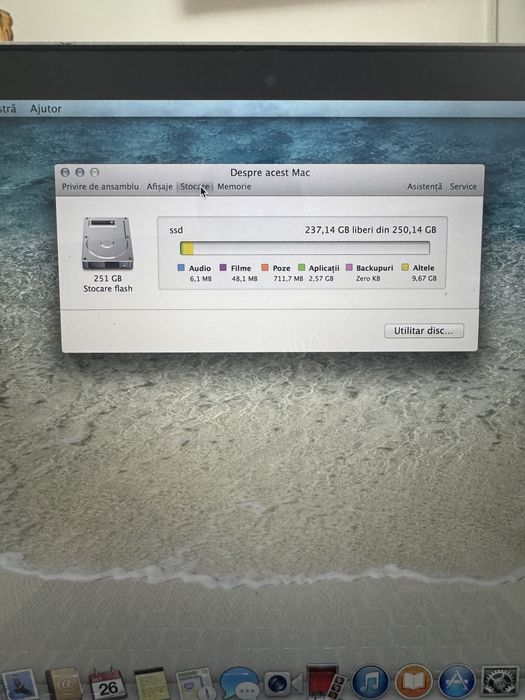Click the 'Stocare flash' label
The width and height of the screenshot is (525, 700).
pos(108,289)
